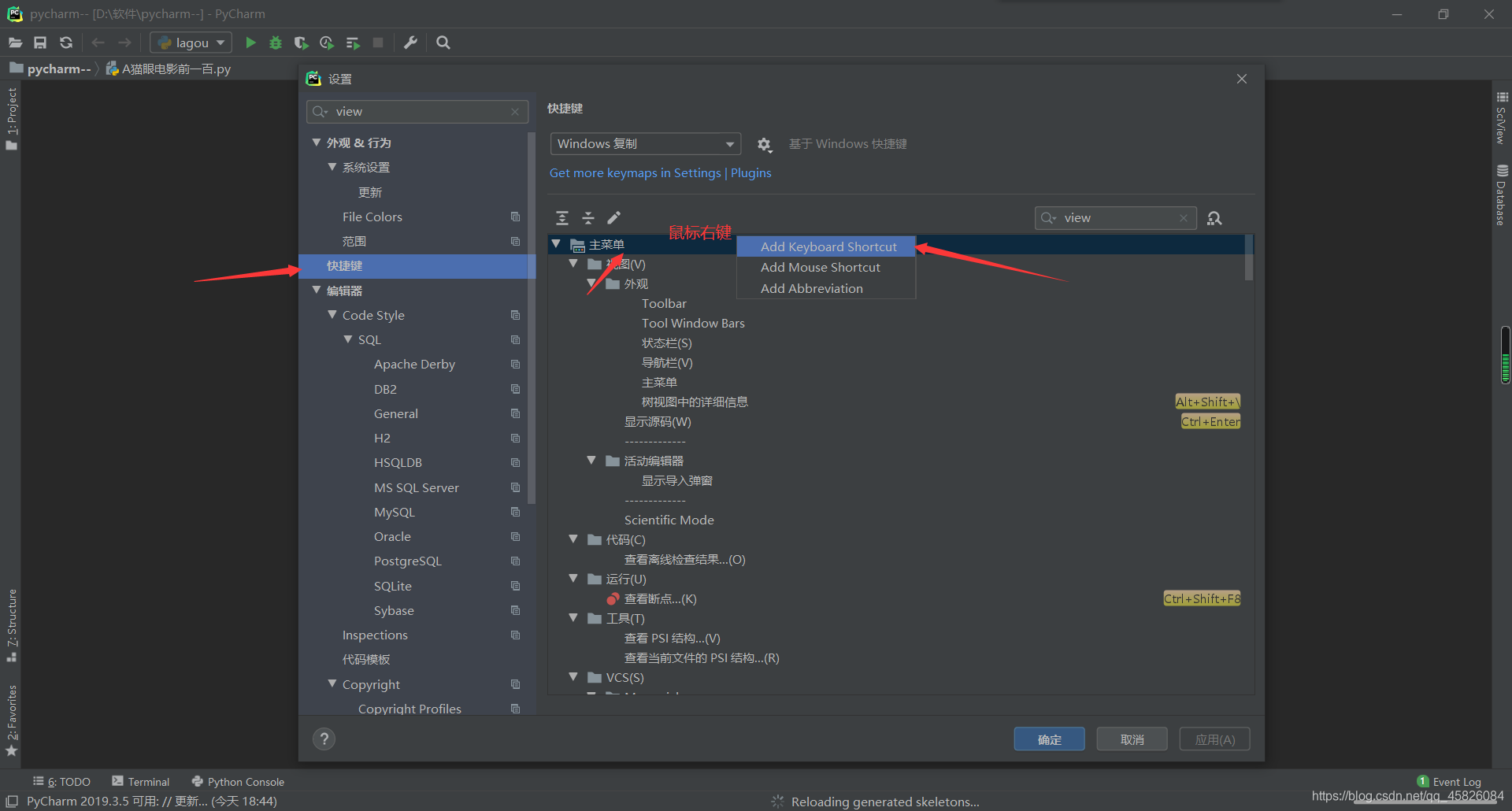Screen dimensions: 1512x811
Task: Click Expand All icon in keymap toolbar
Action: pos(562,218)
